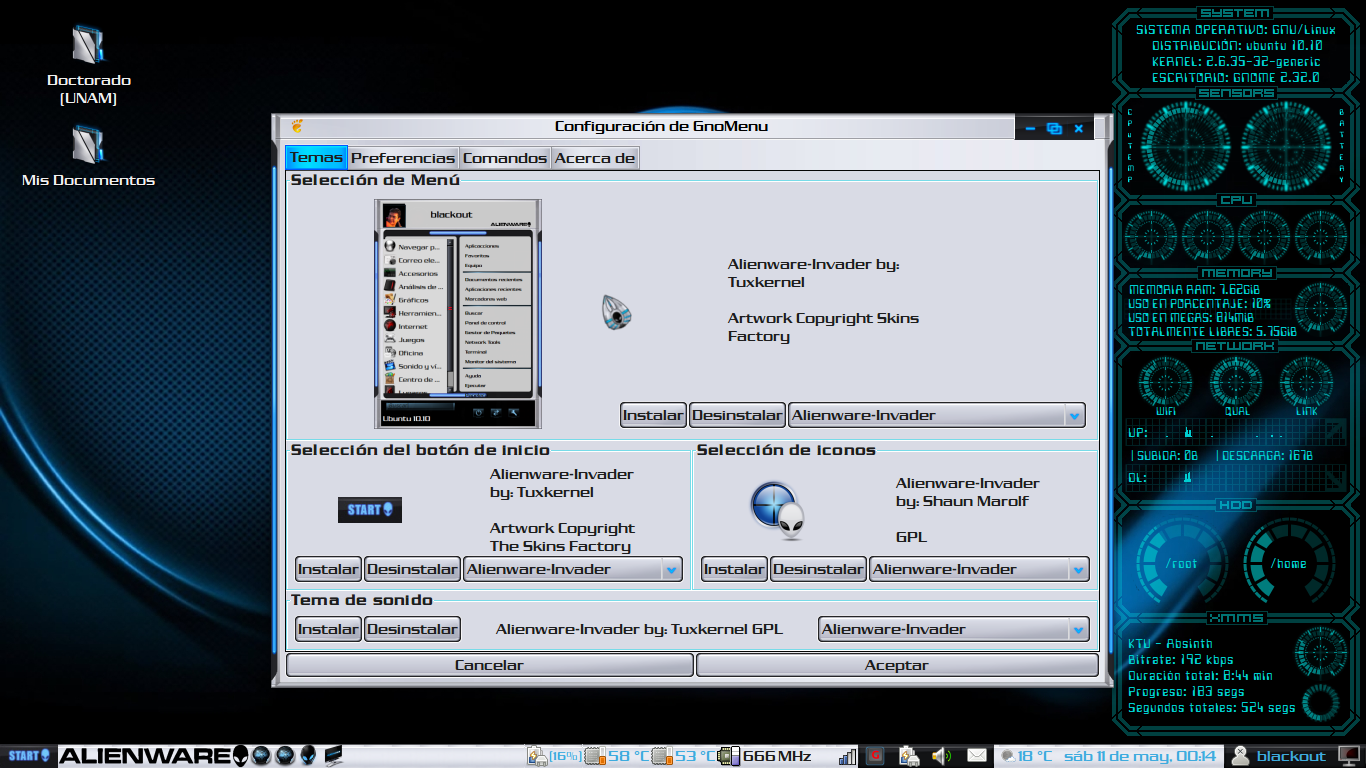The width and height of the screenshot is (1366, 768).
Task: Click Desinstalar under Selección de Menú
Action: pyautogui.click(x=737, y=415)
